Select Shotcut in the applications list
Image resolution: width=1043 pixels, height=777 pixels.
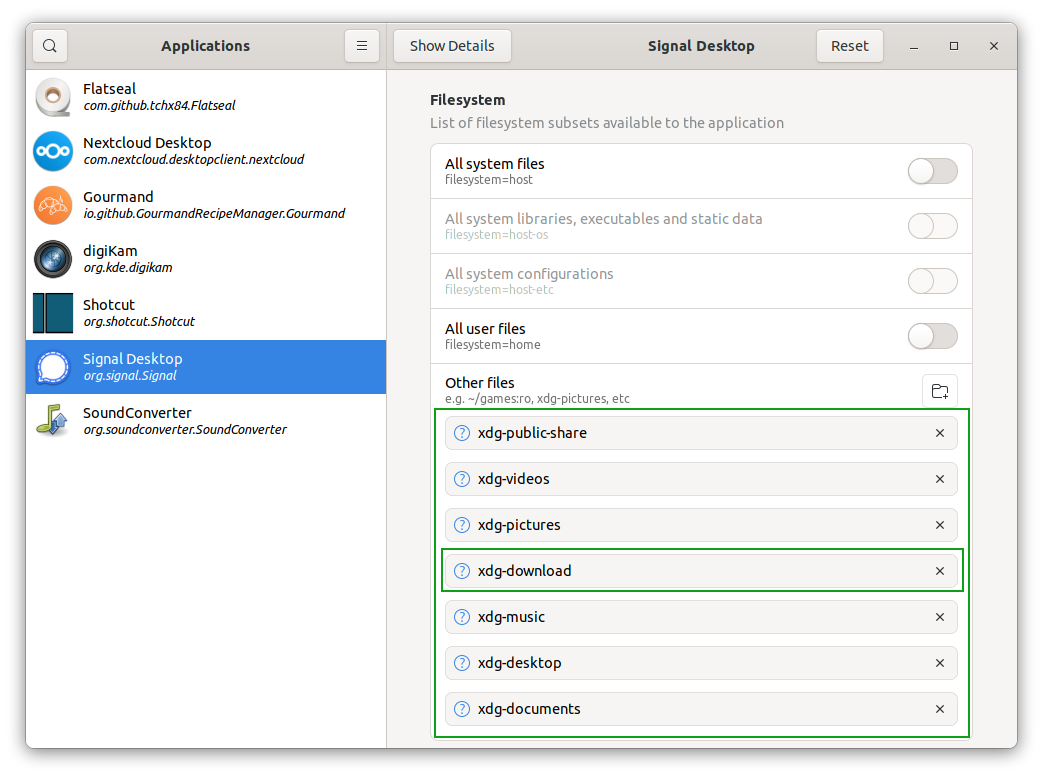[x=206, y=313]
